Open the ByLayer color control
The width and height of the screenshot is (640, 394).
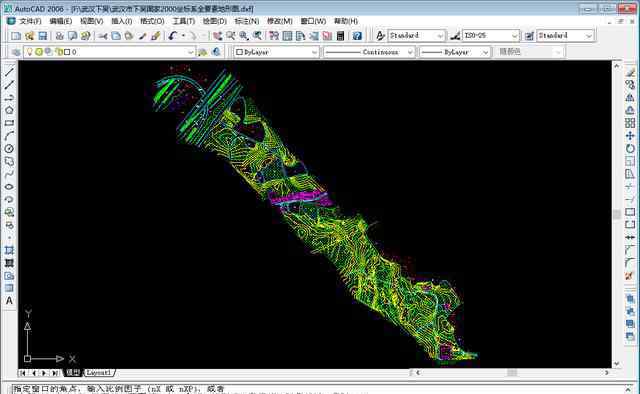(276, 52)
